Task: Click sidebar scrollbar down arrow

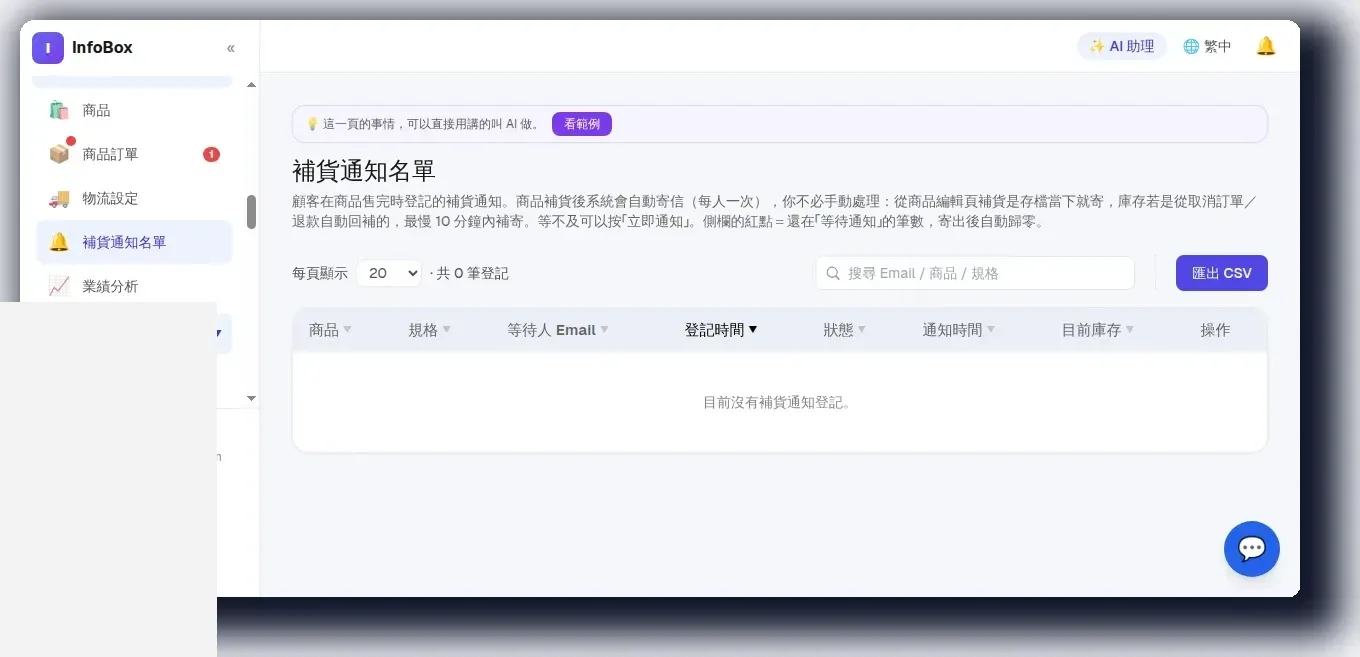Action: (251, 398)
